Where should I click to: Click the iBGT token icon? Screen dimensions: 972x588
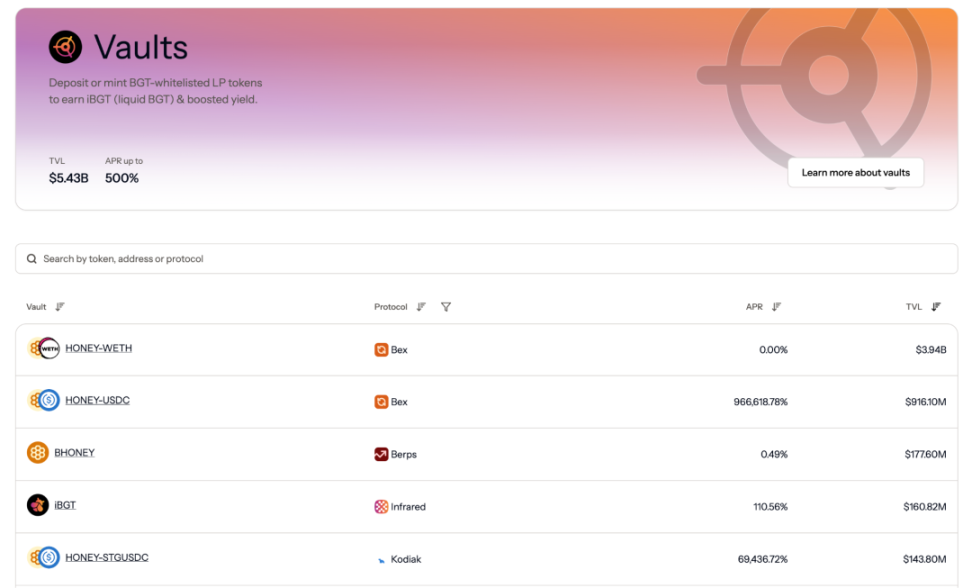pyautogui.click(x=38, y=505)
